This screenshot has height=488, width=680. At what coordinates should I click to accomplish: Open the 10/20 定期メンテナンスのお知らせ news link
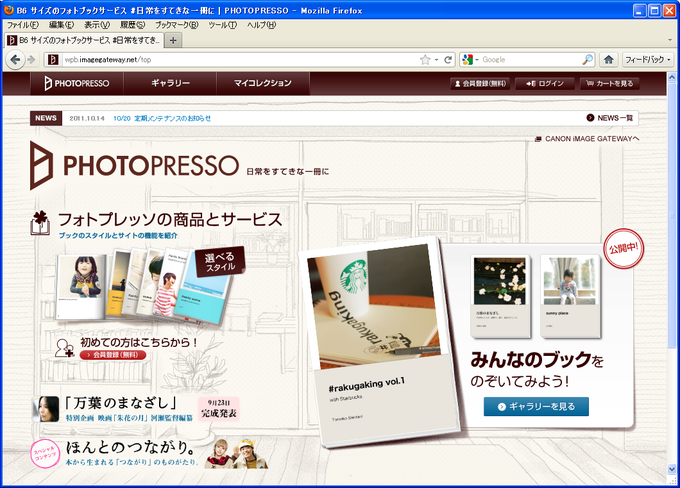pyautogui.click(x=162, y=118)
